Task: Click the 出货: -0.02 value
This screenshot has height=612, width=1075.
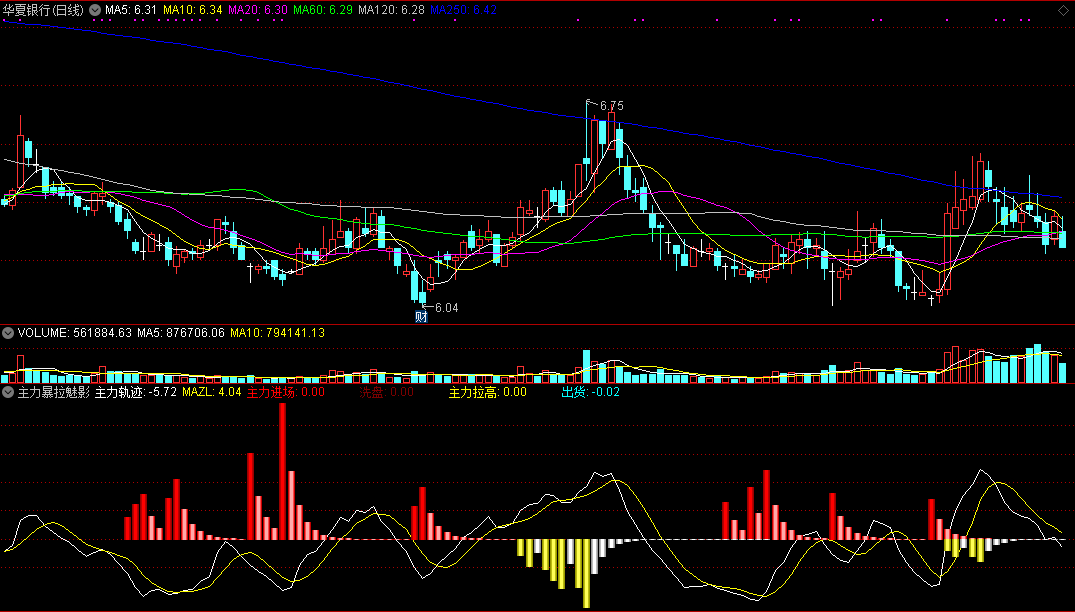Action: pos(590,392)
